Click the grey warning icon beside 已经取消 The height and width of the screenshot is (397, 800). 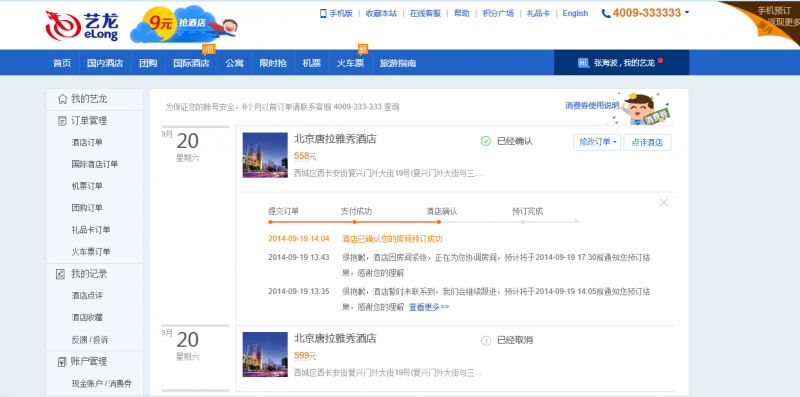click(486, 340)
